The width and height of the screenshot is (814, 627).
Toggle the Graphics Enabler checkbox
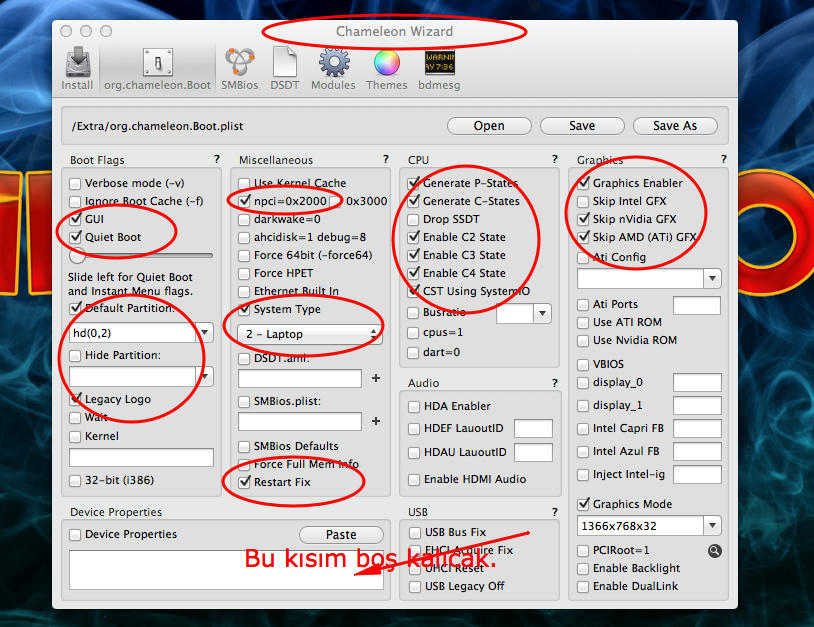pyautogui.click(x=584, y=183)
